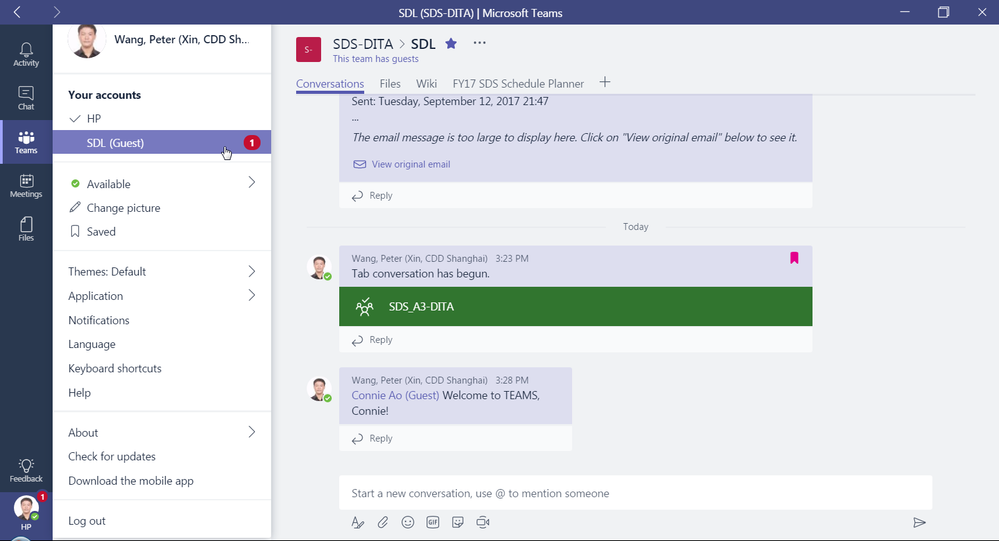Toggle the favorite star for SDL channel
This screenshot has height=541, width=999.
(451, 43)
